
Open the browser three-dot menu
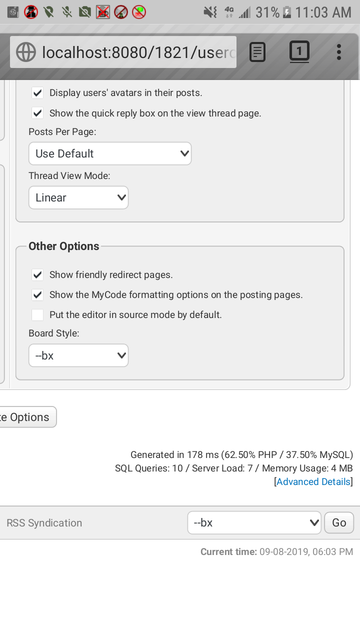[x=338, y=52]
